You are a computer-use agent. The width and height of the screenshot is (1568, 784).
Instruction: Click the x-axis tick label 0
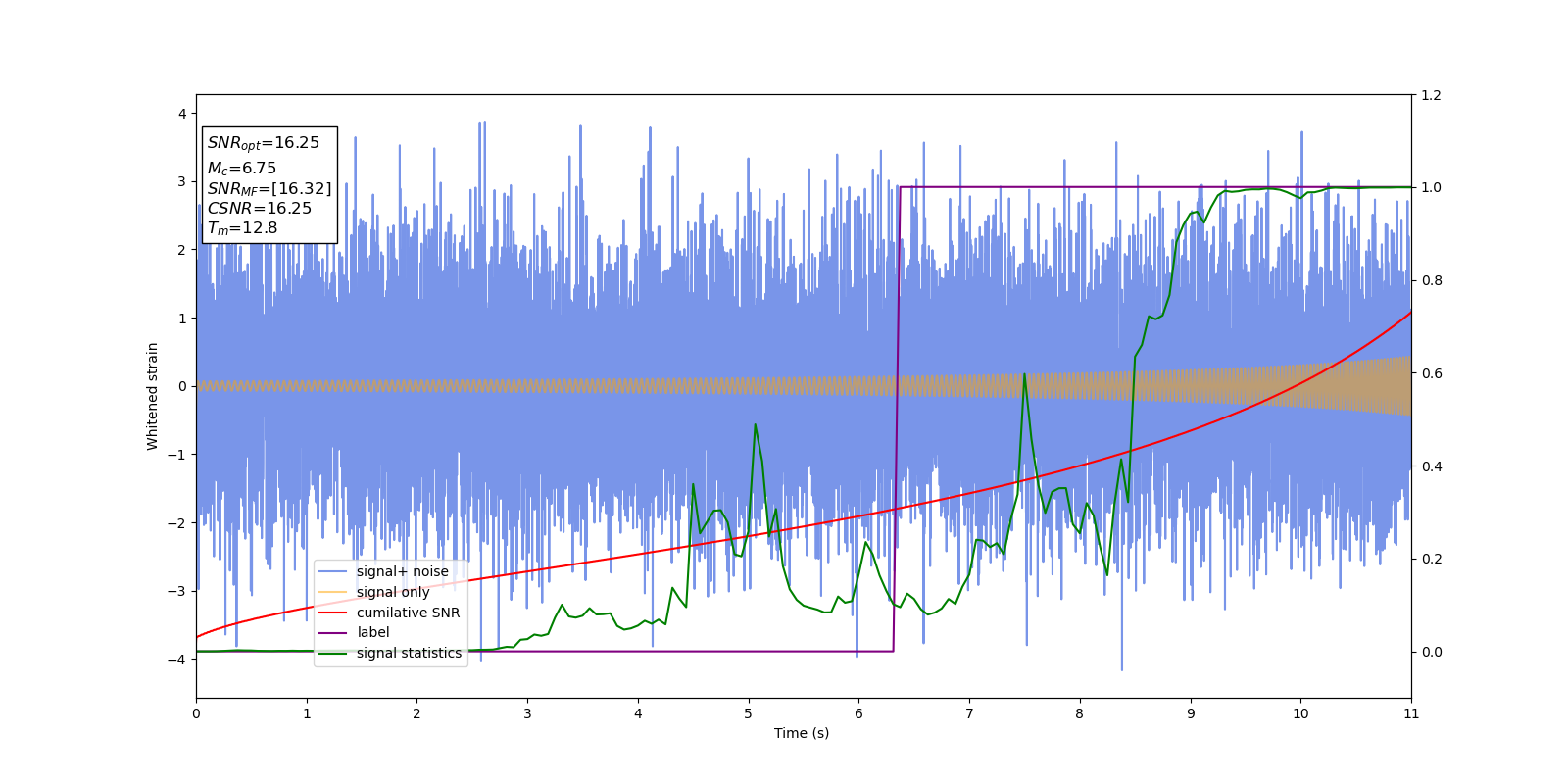pyautogui.click(x=196, y=713)
